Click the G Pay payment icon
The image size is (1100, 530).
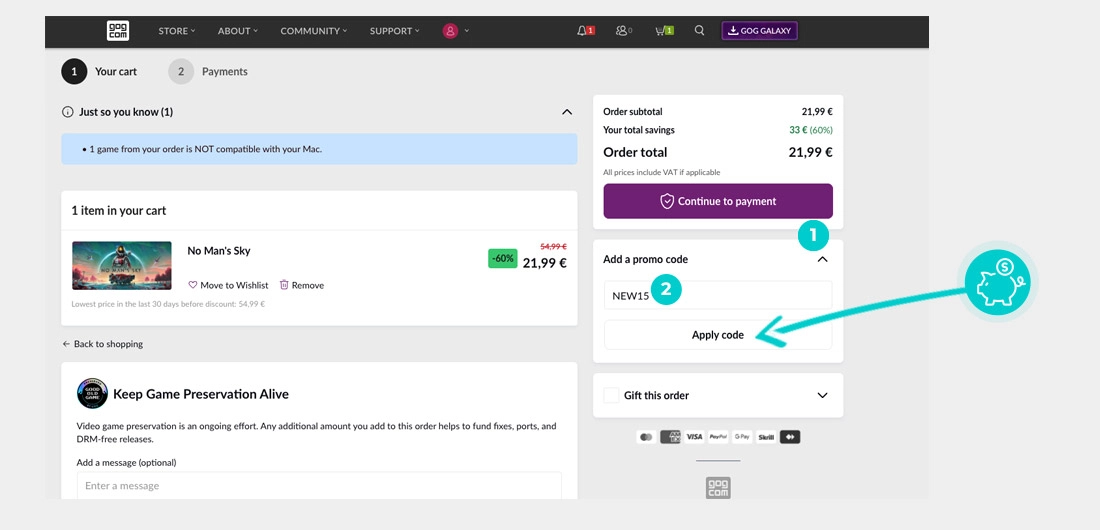coord(742,437)
